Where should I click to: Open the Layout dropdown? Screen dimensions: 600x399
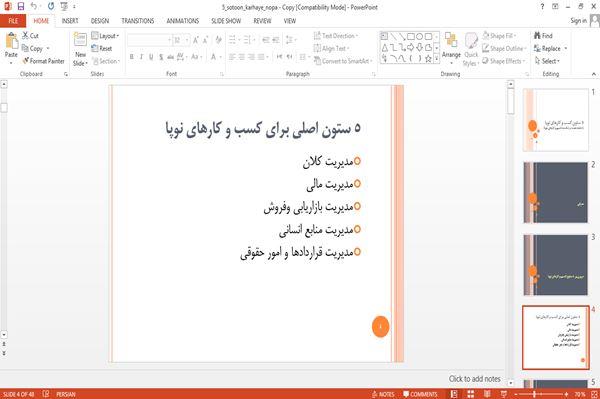(105, 36)
